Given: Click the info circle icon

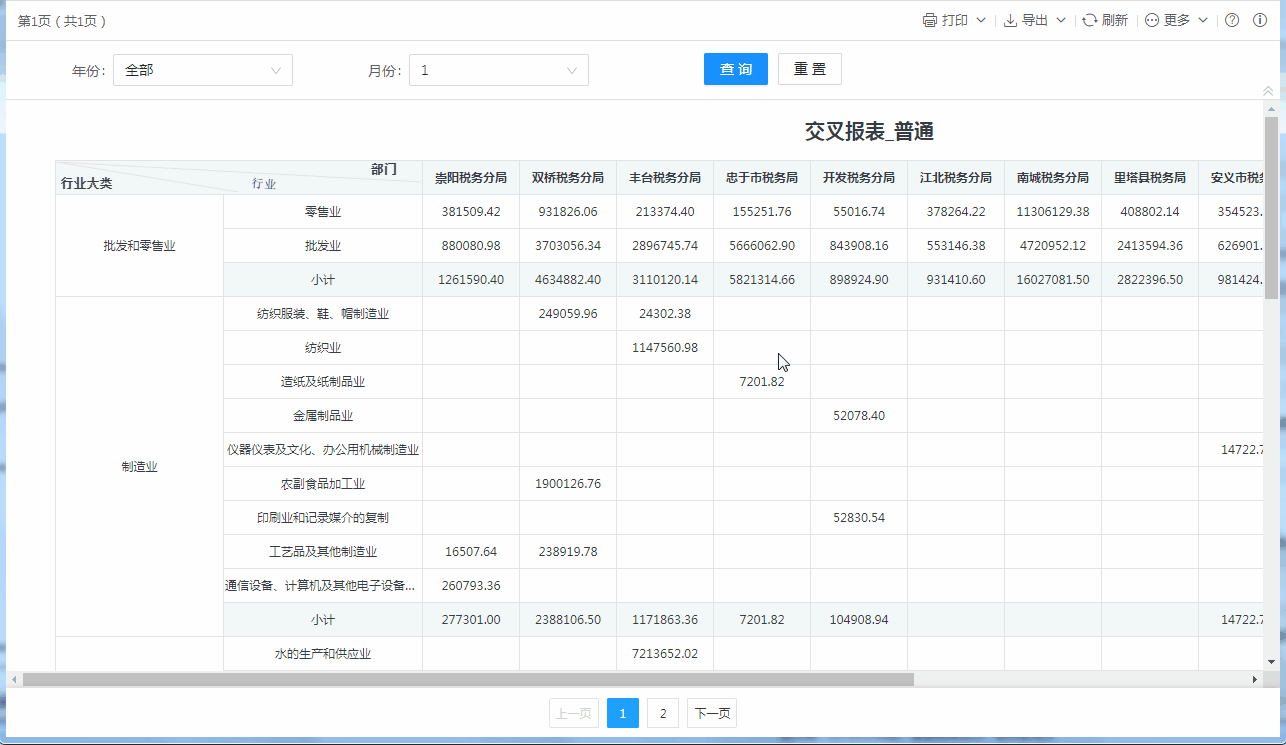Looking at the screenshot, I should pyautogui.click(x=1260, y=20).
